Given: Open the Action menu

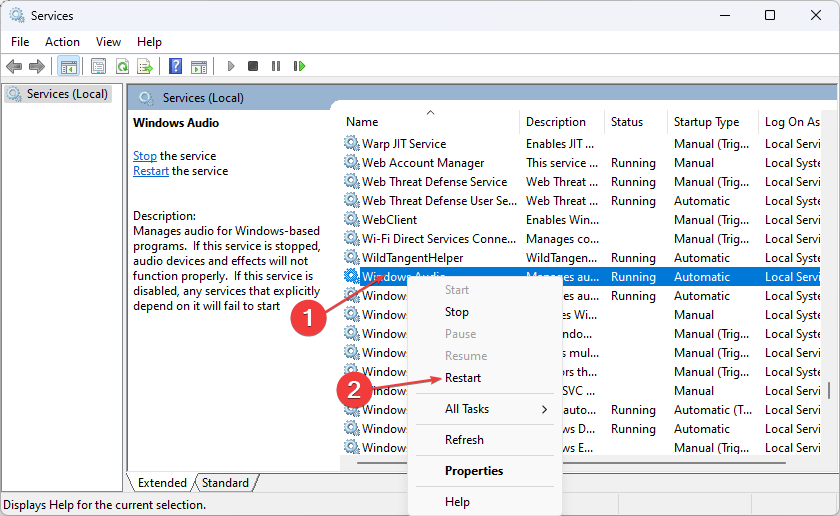Looking at the screenshot, I should 62,42.
